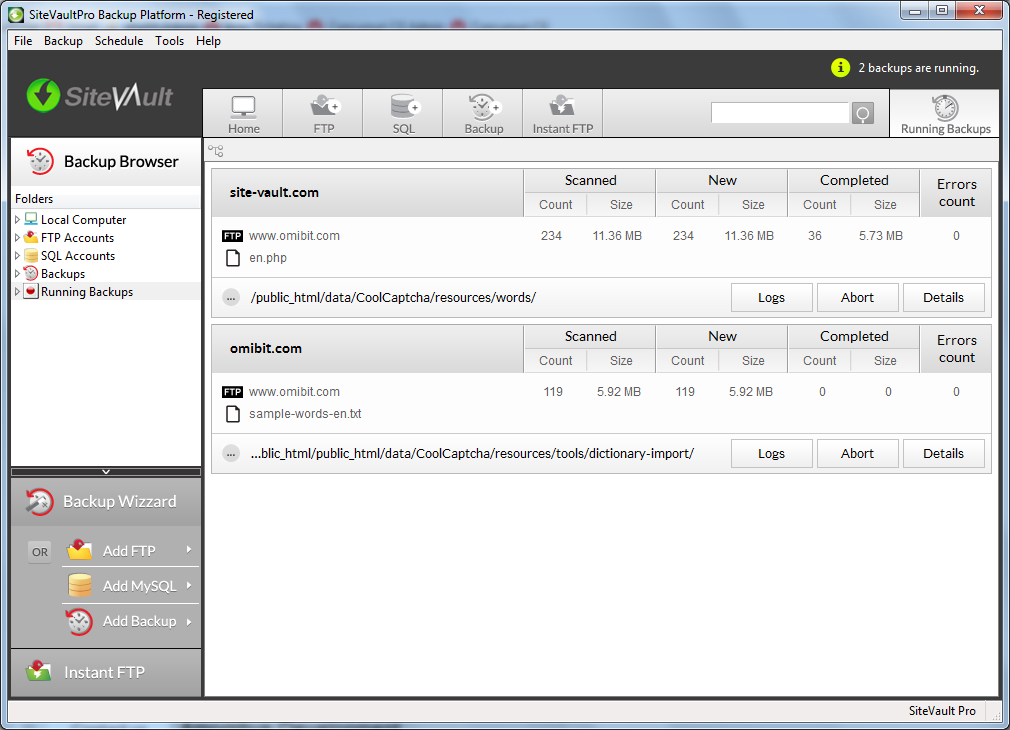The width and height of the screenshot is (1010, 730).
Task: Collapse the folders panel using the divider arrow
Action: click(x=106, y=471)
